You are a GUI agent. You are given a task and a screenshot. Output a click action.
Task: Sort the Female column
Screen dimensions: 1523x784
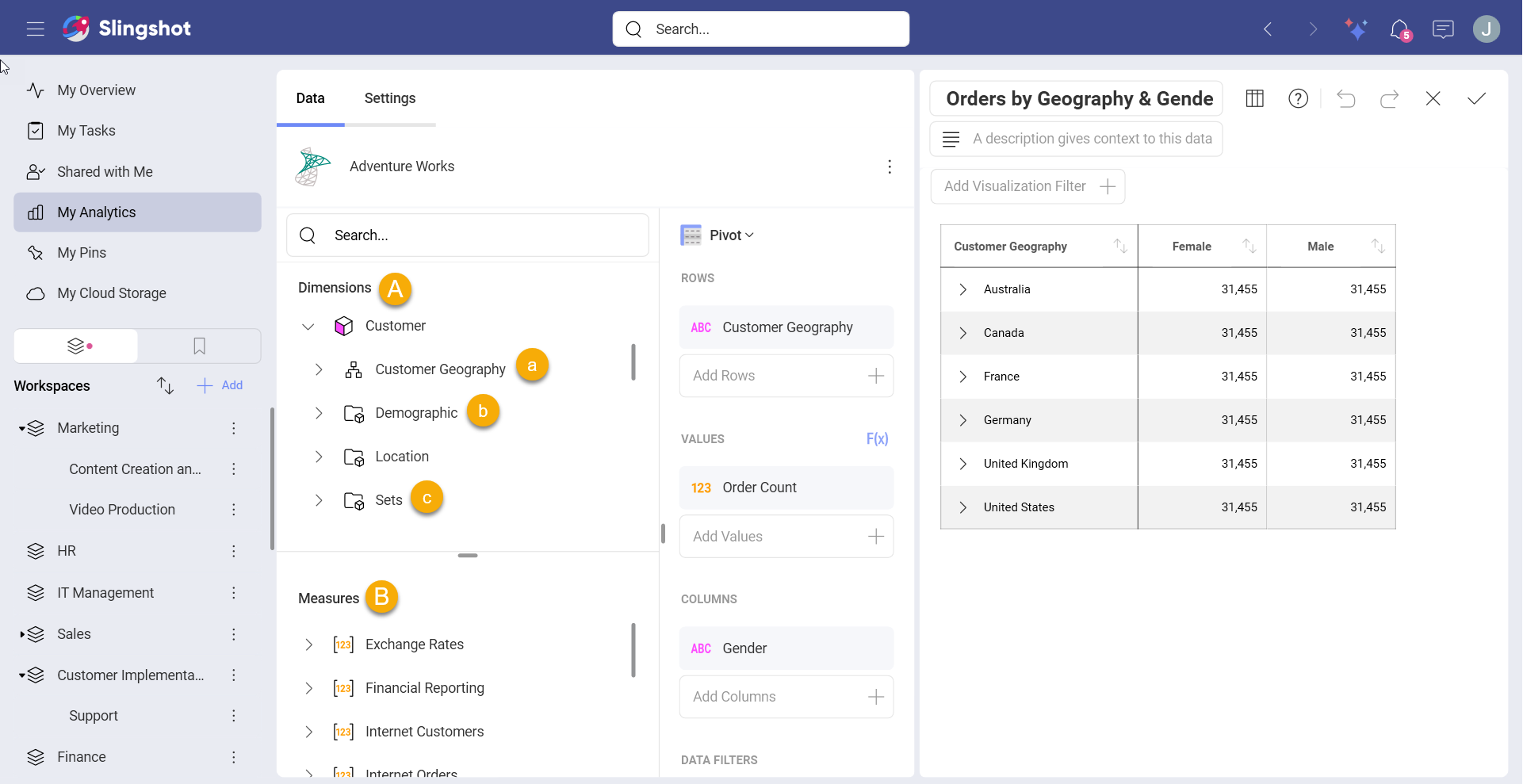(1249, 246)
